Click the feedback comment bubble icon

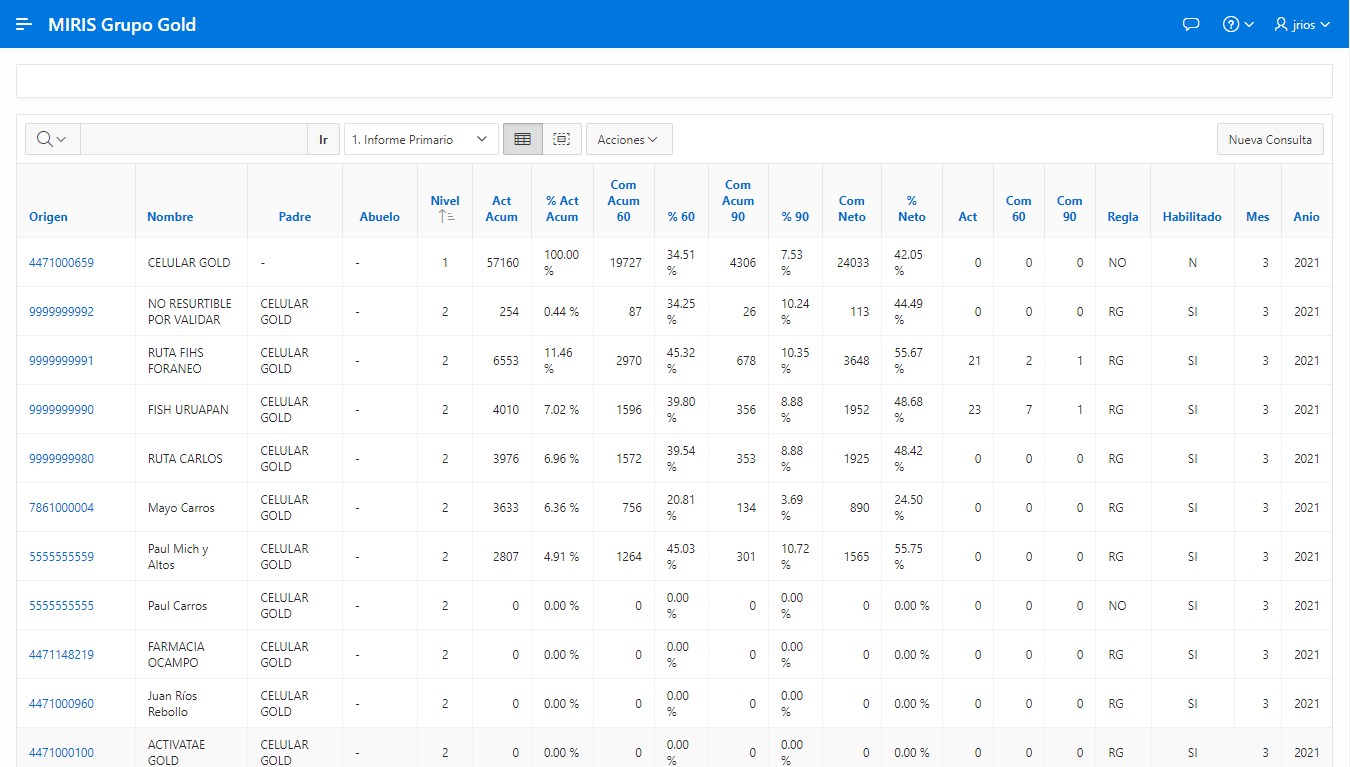[1191, 24]
